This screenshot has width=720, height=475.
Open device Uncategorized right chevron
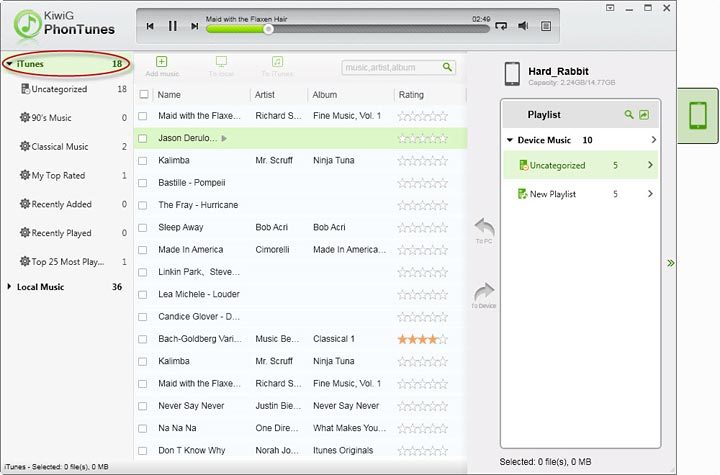pyautogui.click(x=650, y=165)
